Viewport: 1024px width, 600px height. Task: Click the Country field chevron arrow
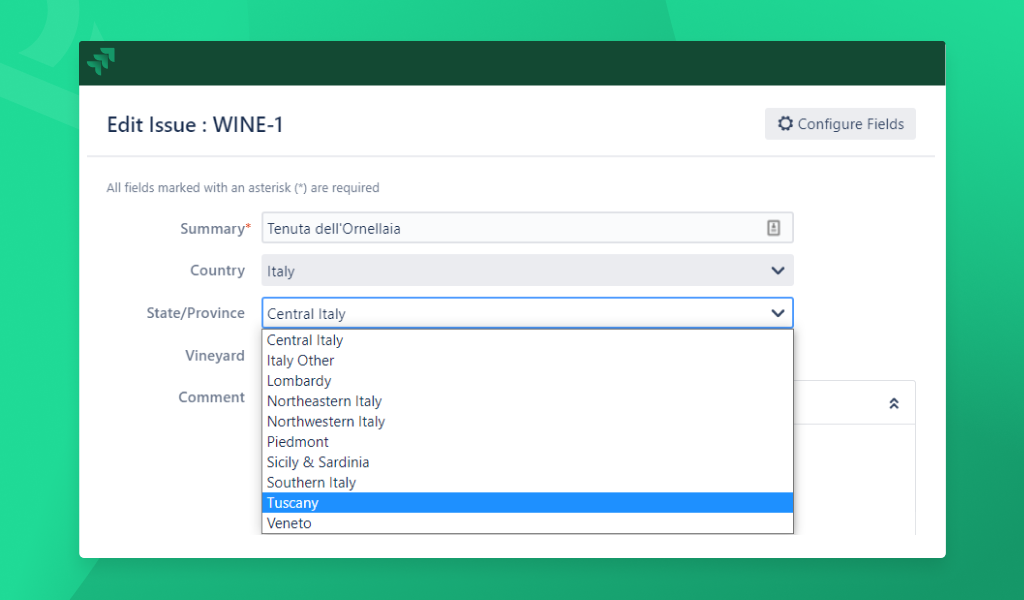(x=777, y=270)
